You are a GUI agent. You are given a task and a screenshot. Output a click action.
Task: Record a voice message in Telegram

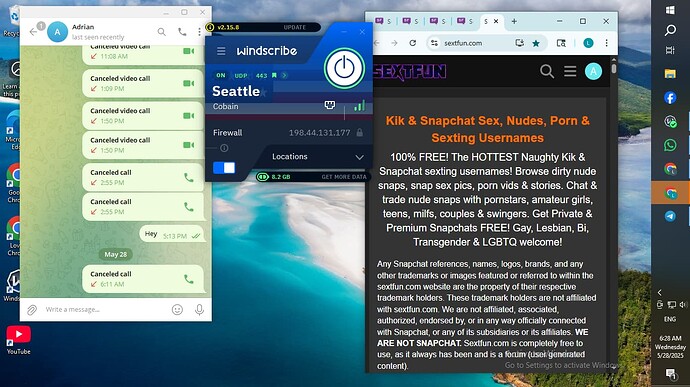click(199, 310)
